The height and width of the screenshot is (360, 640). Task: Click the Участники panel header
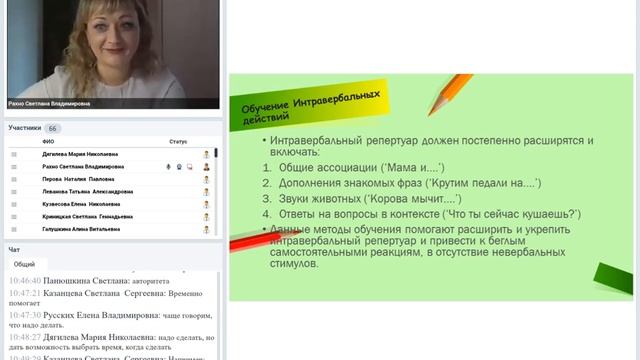(x=25, y=128)
